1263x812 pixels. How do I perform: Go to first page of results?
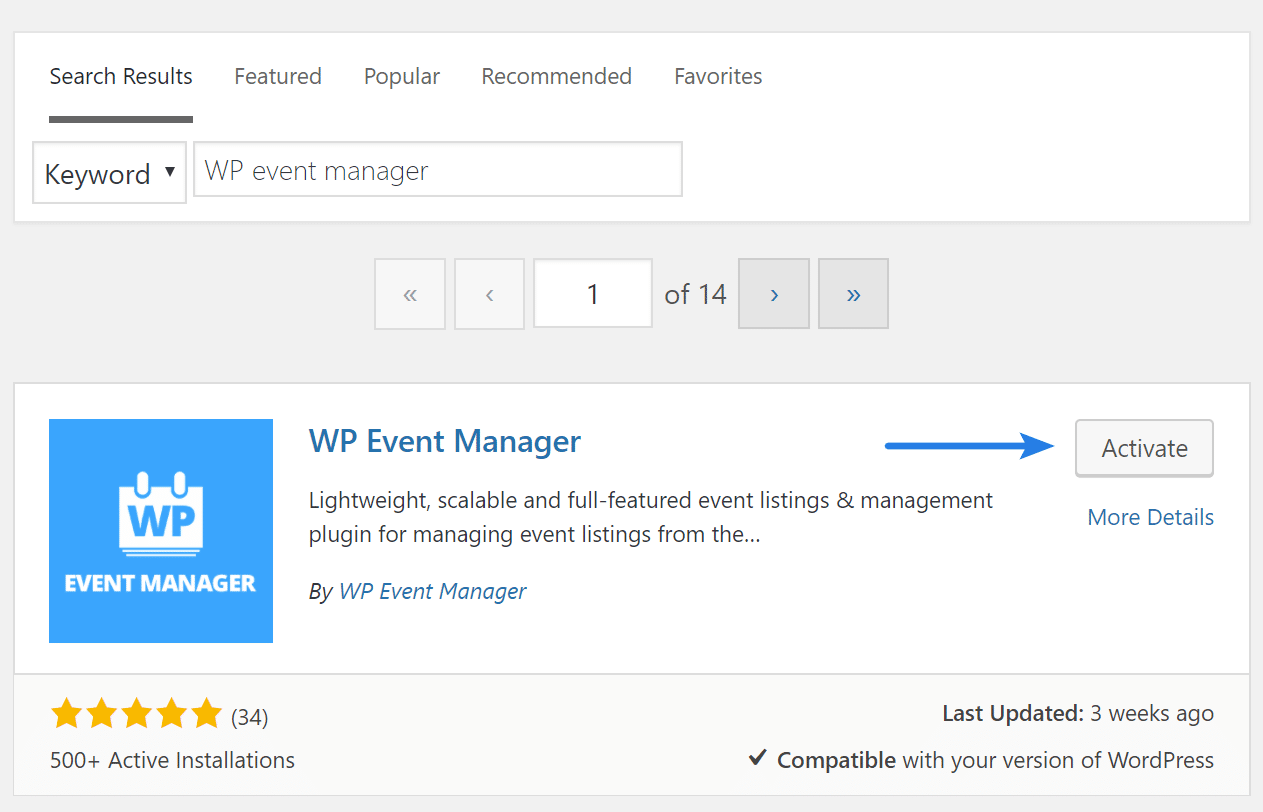[x=410, y=294]
